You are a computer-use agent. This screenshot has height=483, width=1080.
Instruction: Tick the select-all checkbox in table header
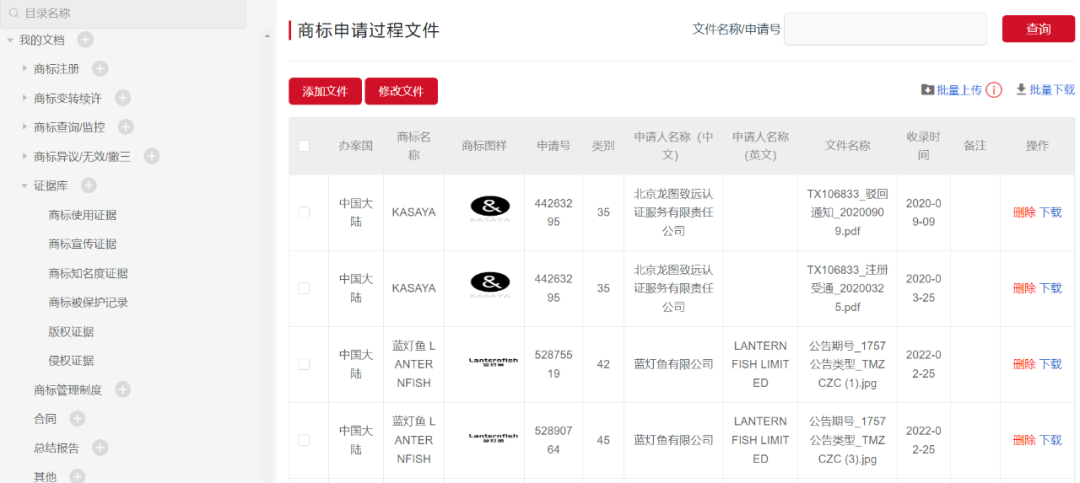pos(304,146)
